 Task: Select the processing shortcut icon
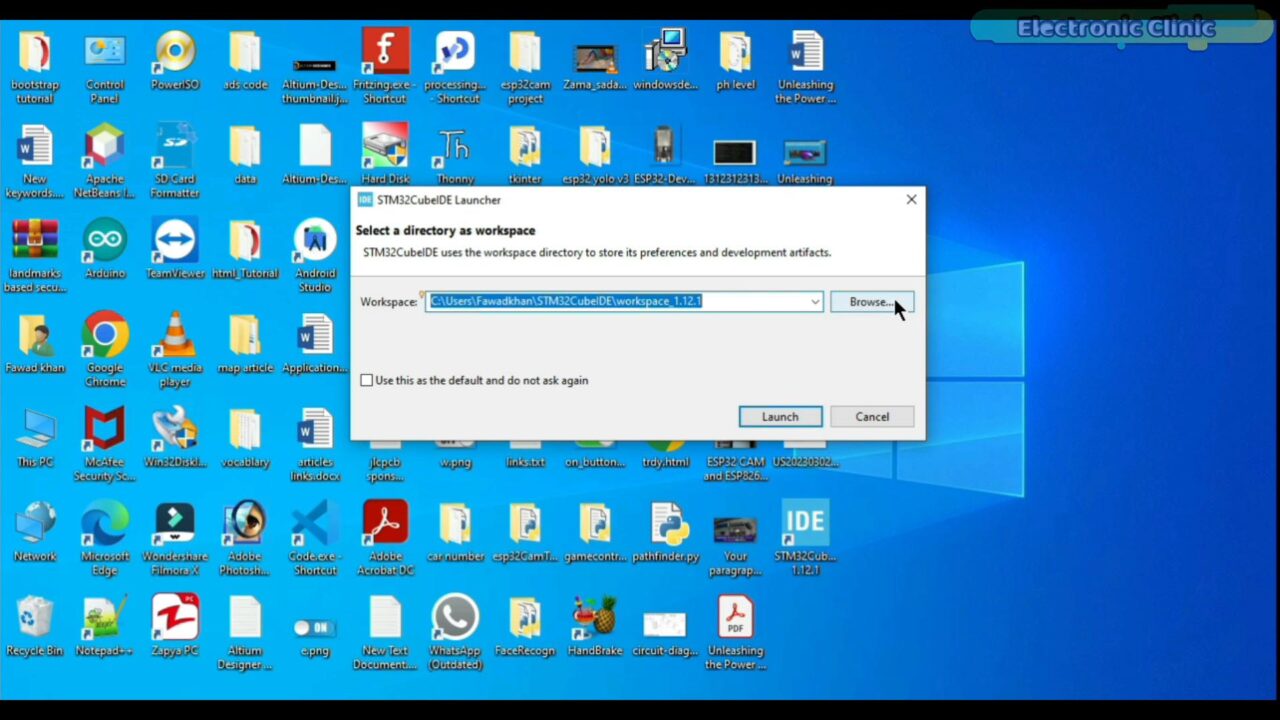(455, 66)
